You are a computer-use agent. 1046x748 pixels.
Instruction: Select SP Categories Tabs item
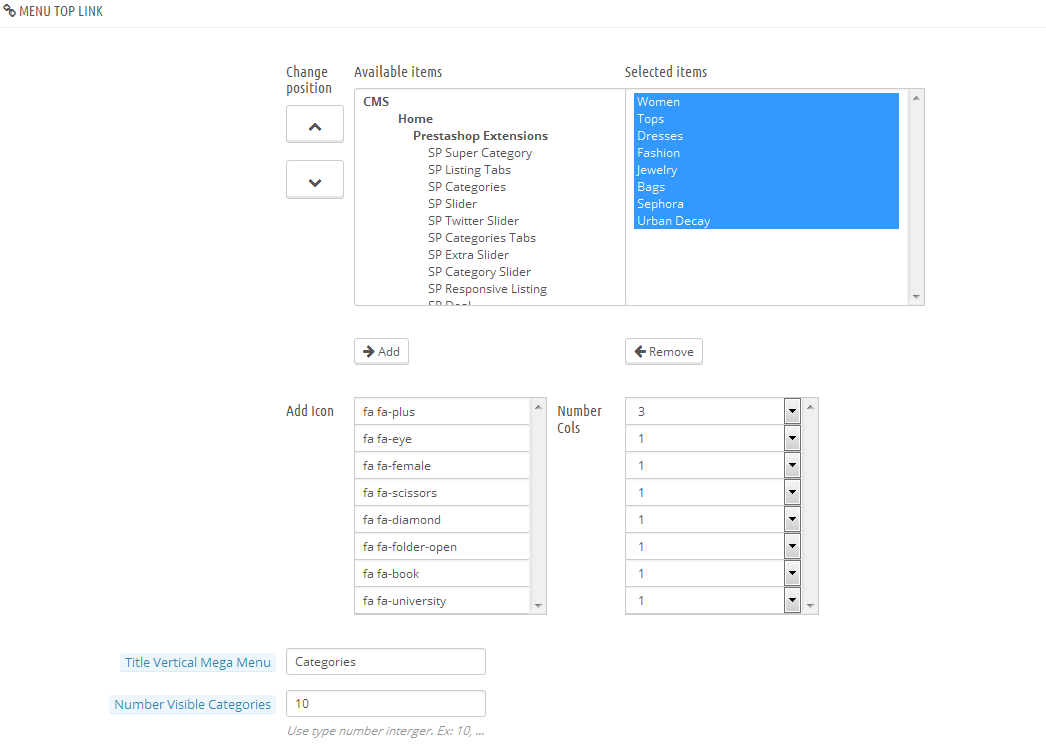[482, 238]
